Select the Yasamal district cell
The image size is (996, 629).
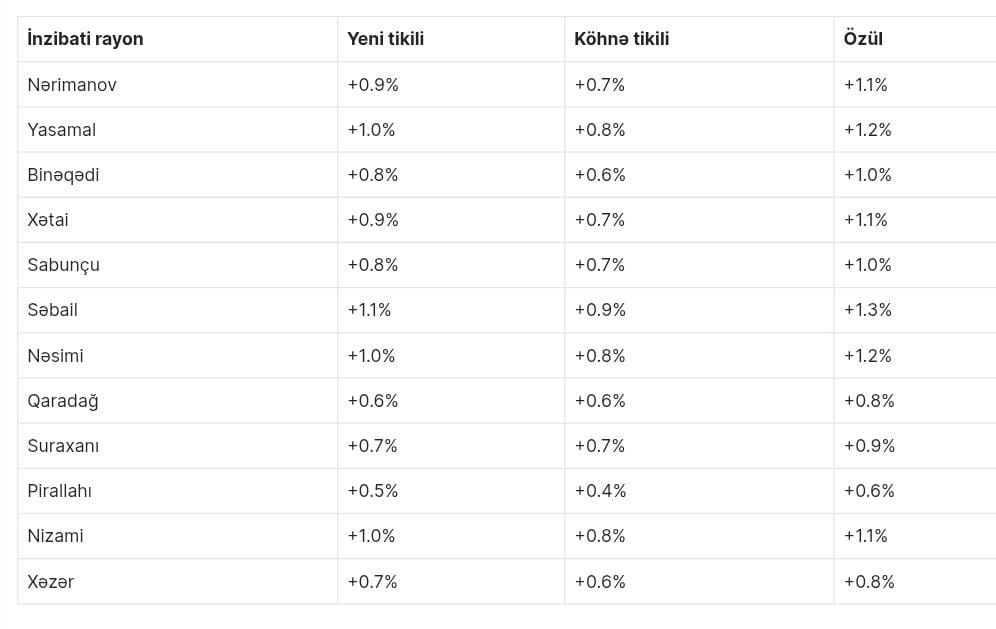62,130
